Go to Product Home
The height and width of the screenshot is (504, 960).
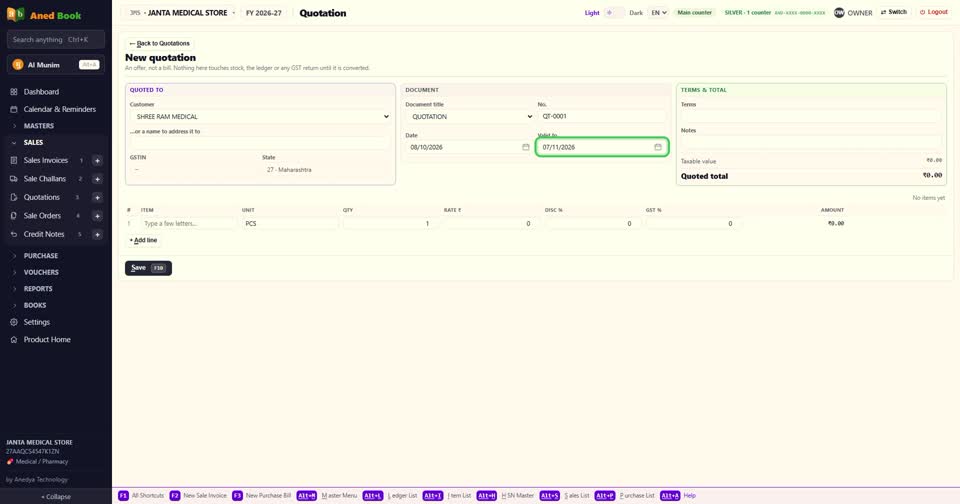click(47, 339)
